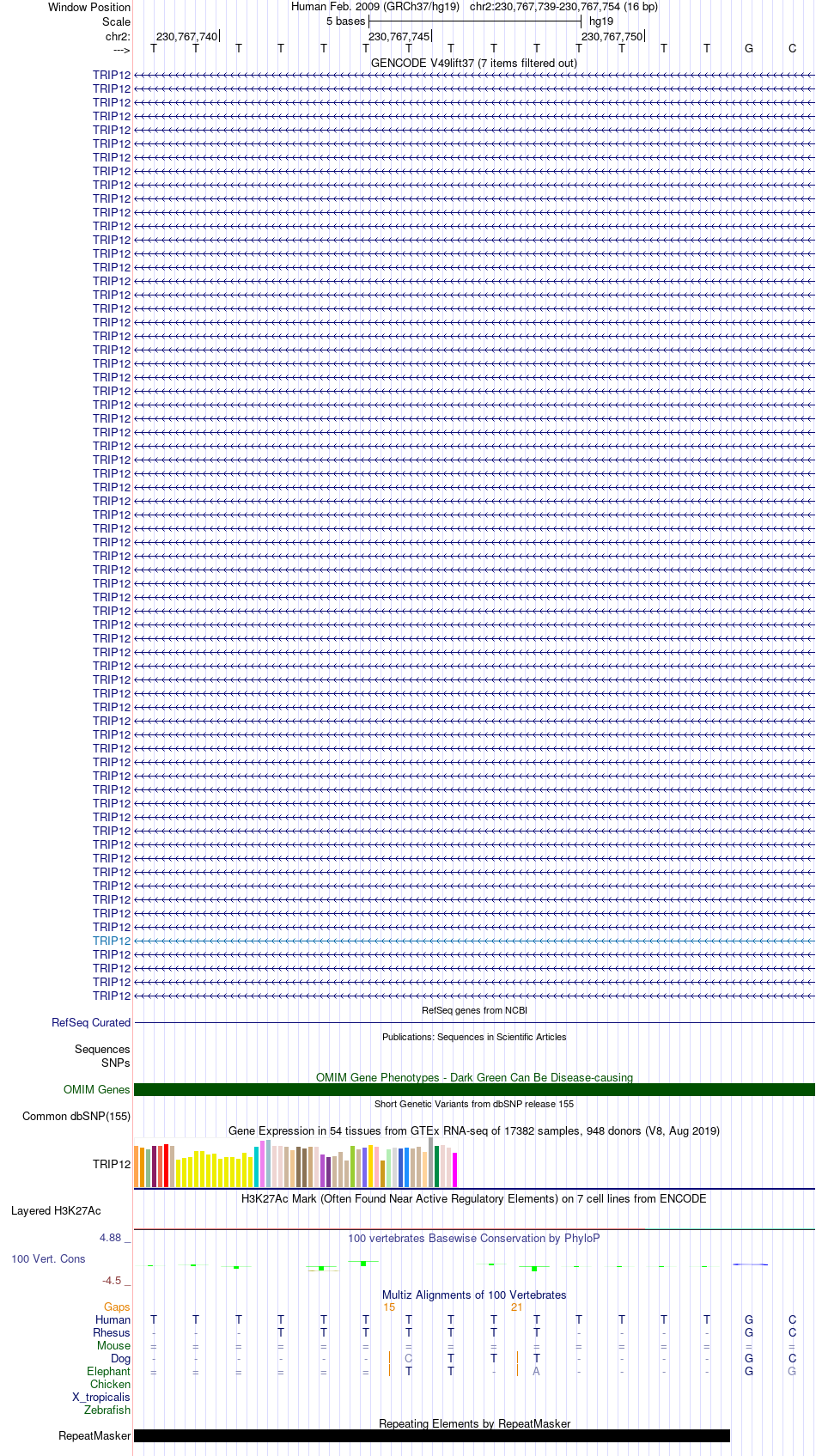
Task: Click 'Multiz Alignments of 100 Vertebrates' title
Action: tap(474, 1295)
